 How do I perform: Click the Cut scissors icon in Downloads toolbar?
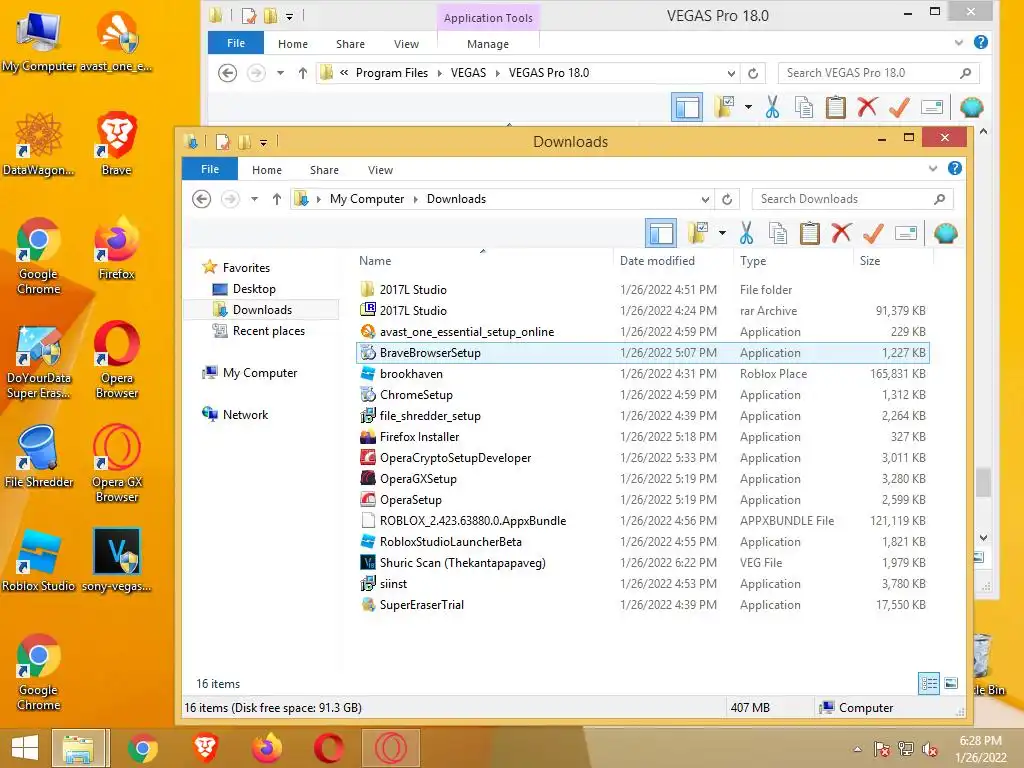pyautogui.click(x=746, y=233)
